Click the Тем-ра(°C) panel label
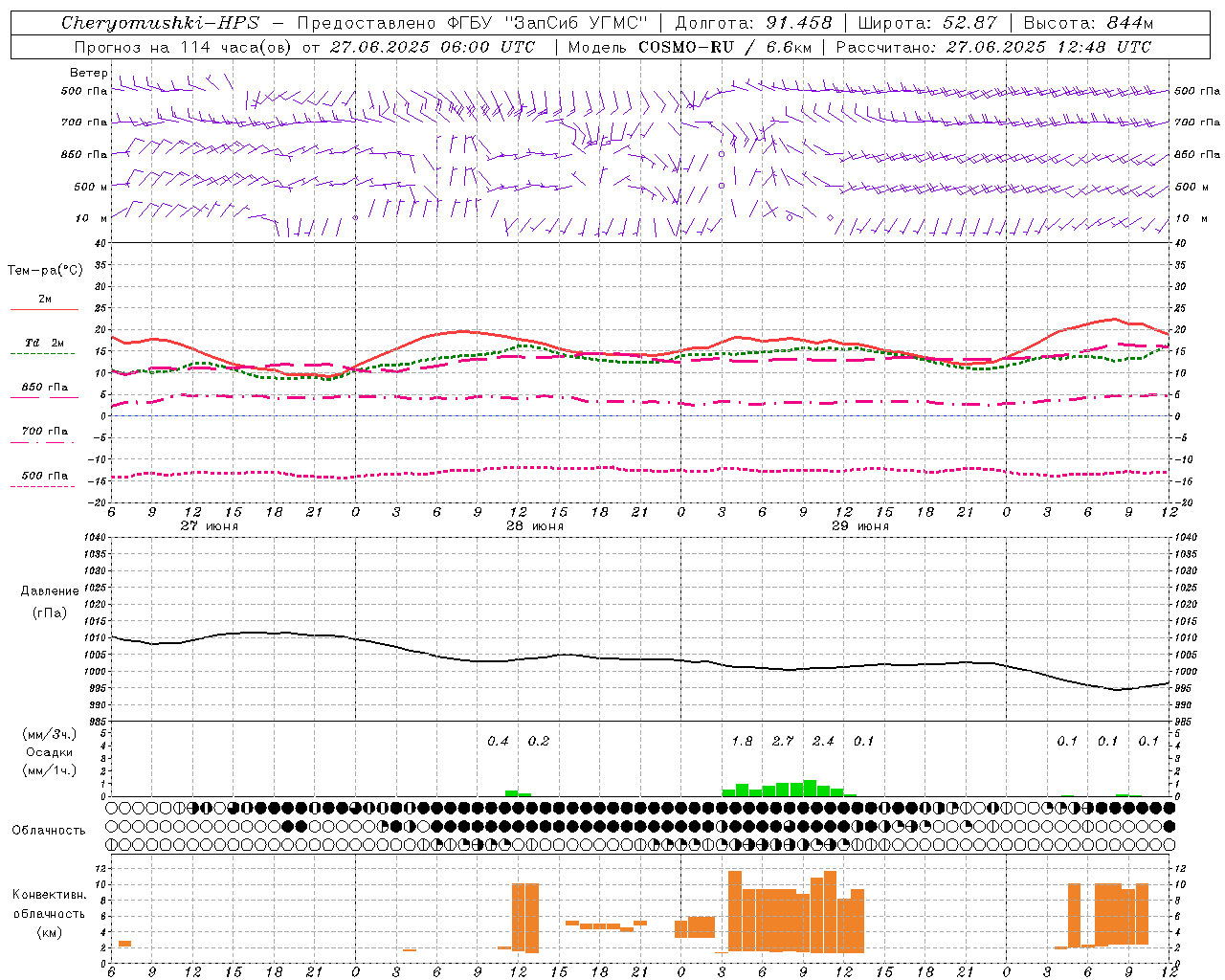The height and width of the screenshot is (980, 1225). click(x=45, y=271)
